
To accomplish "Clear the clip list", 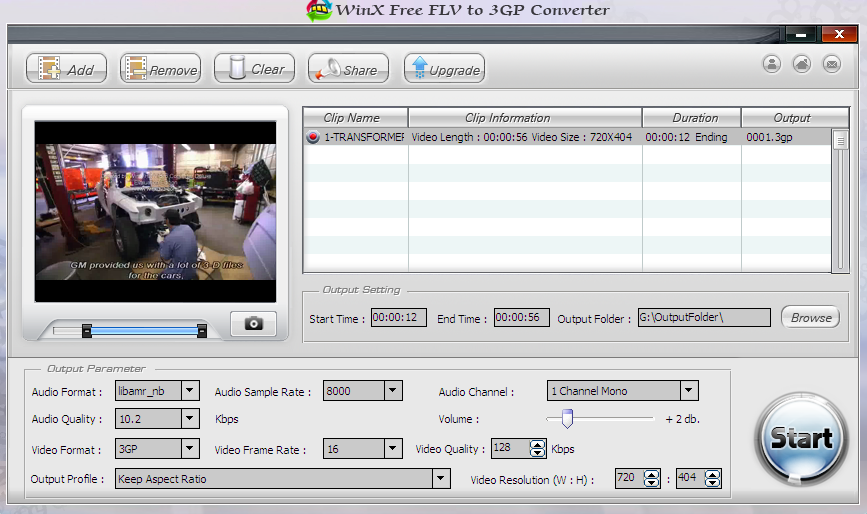I will tap(254, 69).
